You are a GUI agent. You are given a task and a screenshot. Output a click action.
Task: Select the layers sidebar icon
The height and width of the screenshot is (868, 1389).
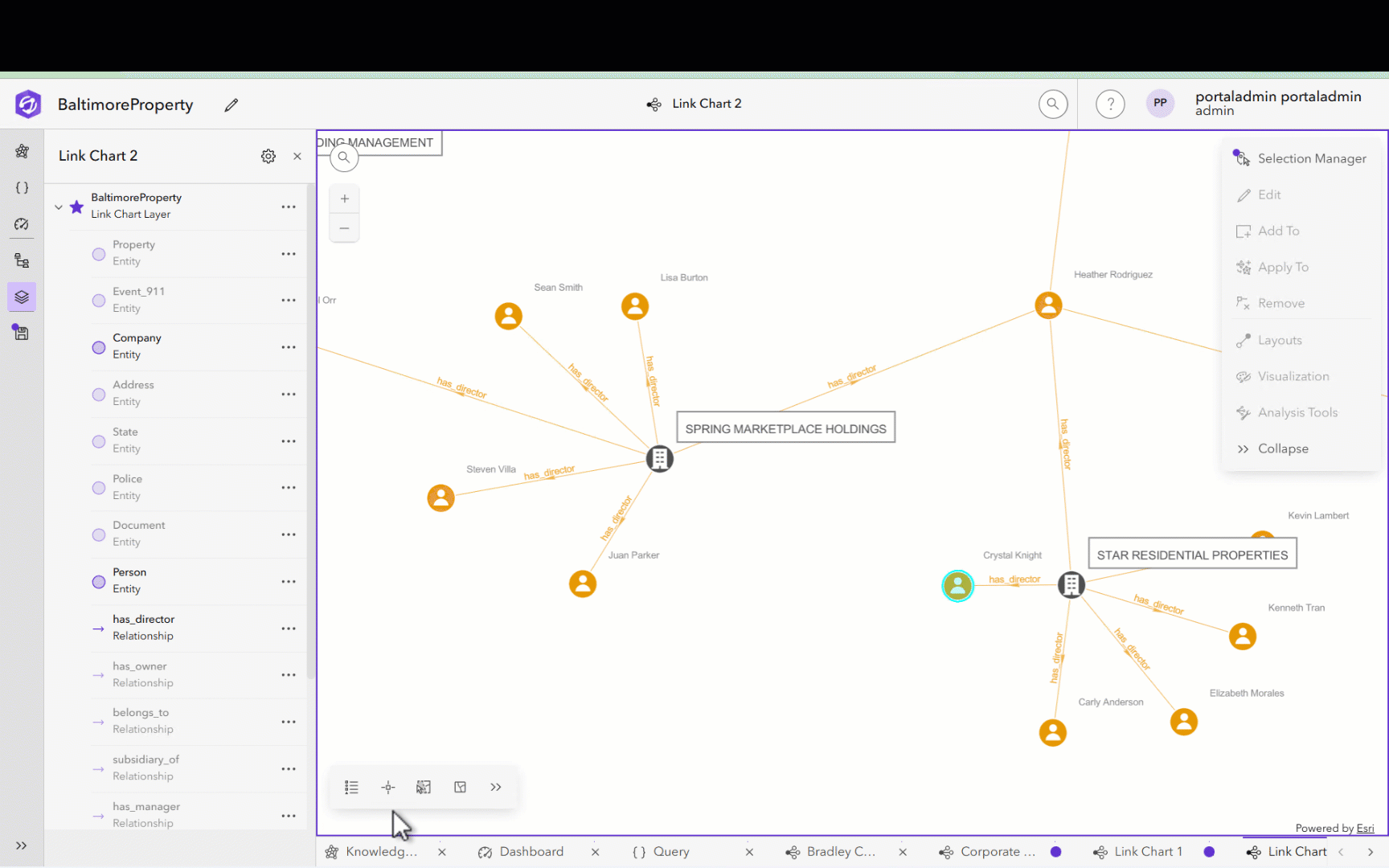pos(22,297)
